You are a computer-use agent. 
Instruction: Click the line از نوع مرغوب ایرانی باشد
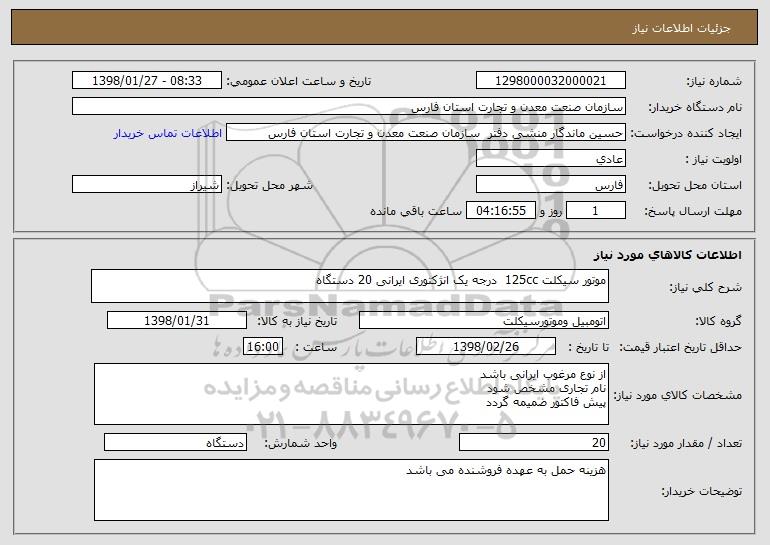[543, 375]
